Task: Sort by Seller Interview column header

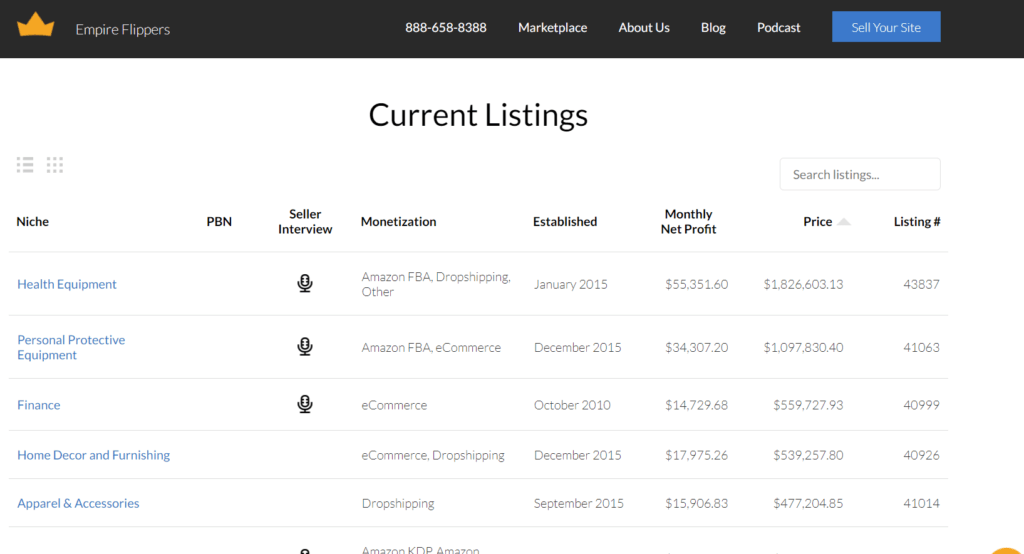Action: click(305, 221)
